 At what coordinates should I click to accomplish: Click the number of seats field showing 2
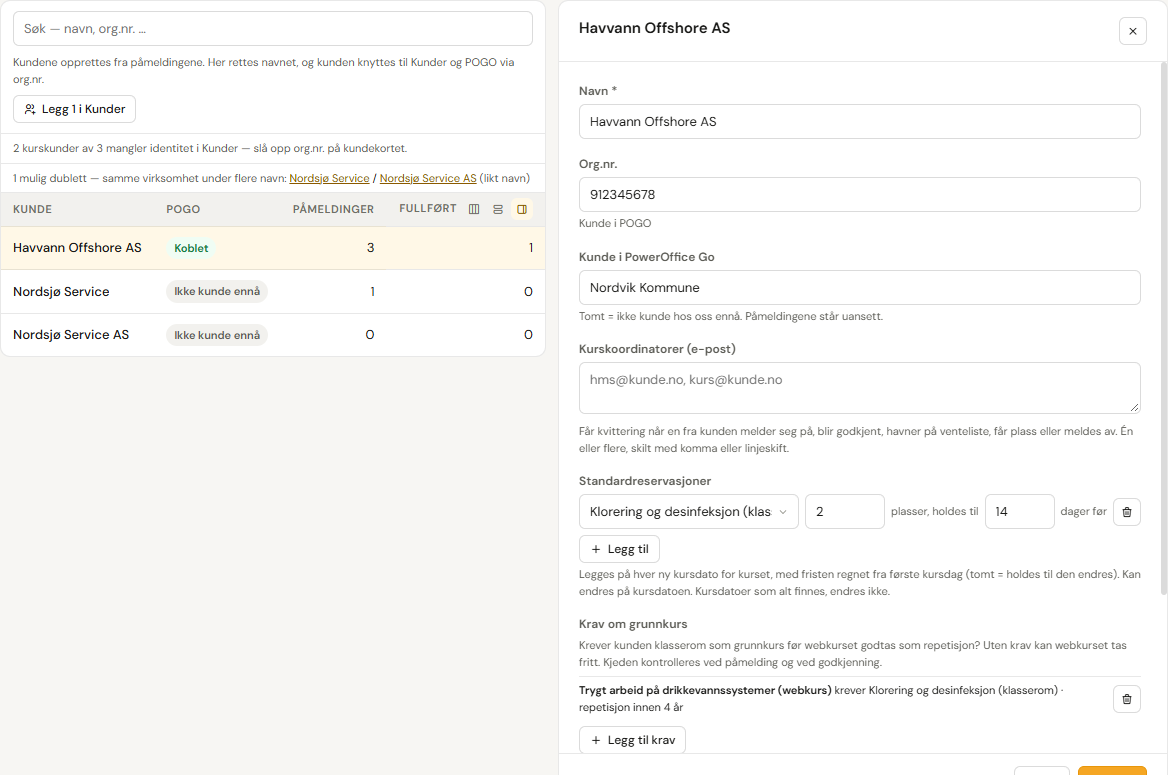845,512
